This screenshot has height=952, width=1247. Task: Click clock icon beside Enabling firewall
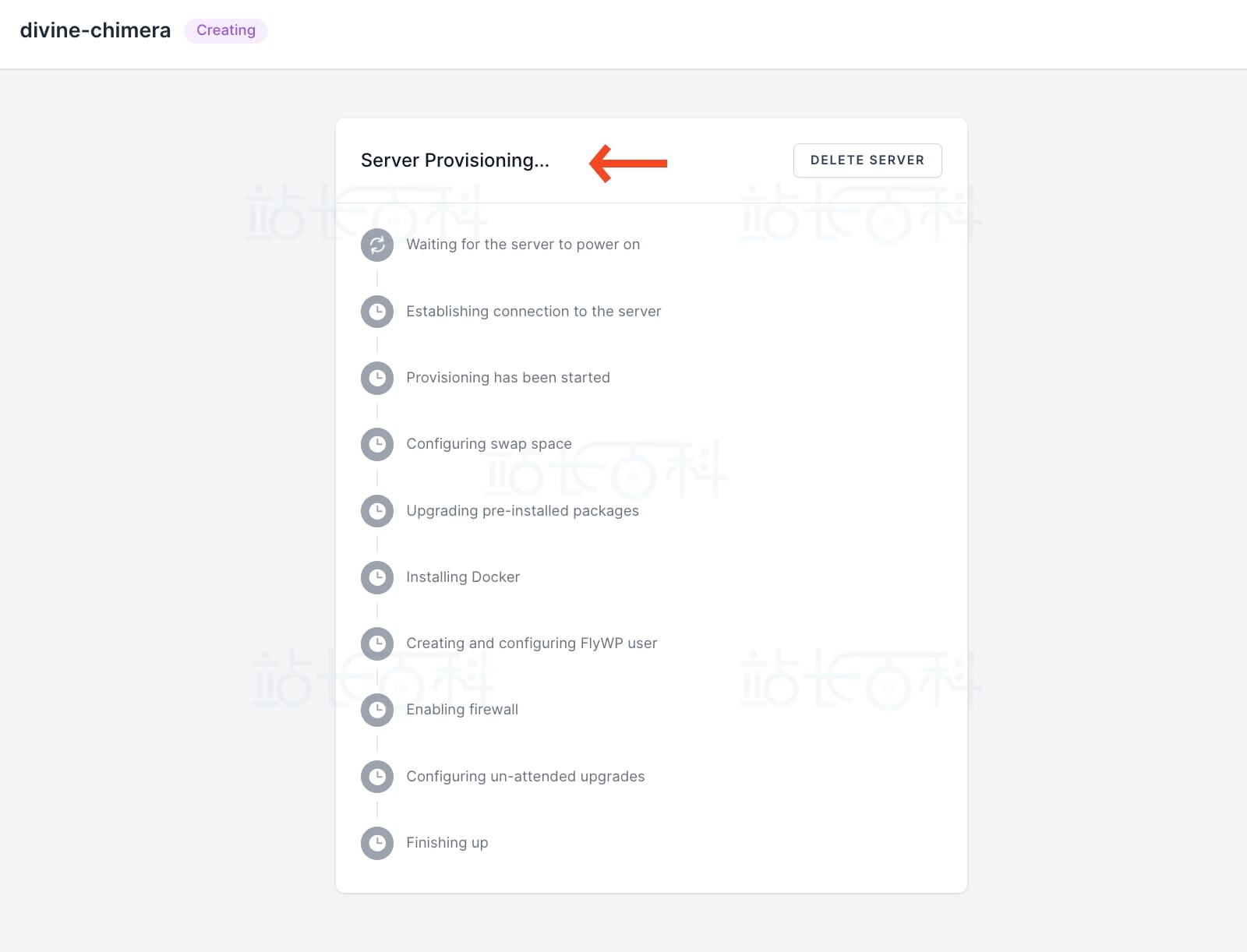coord(377,710)
